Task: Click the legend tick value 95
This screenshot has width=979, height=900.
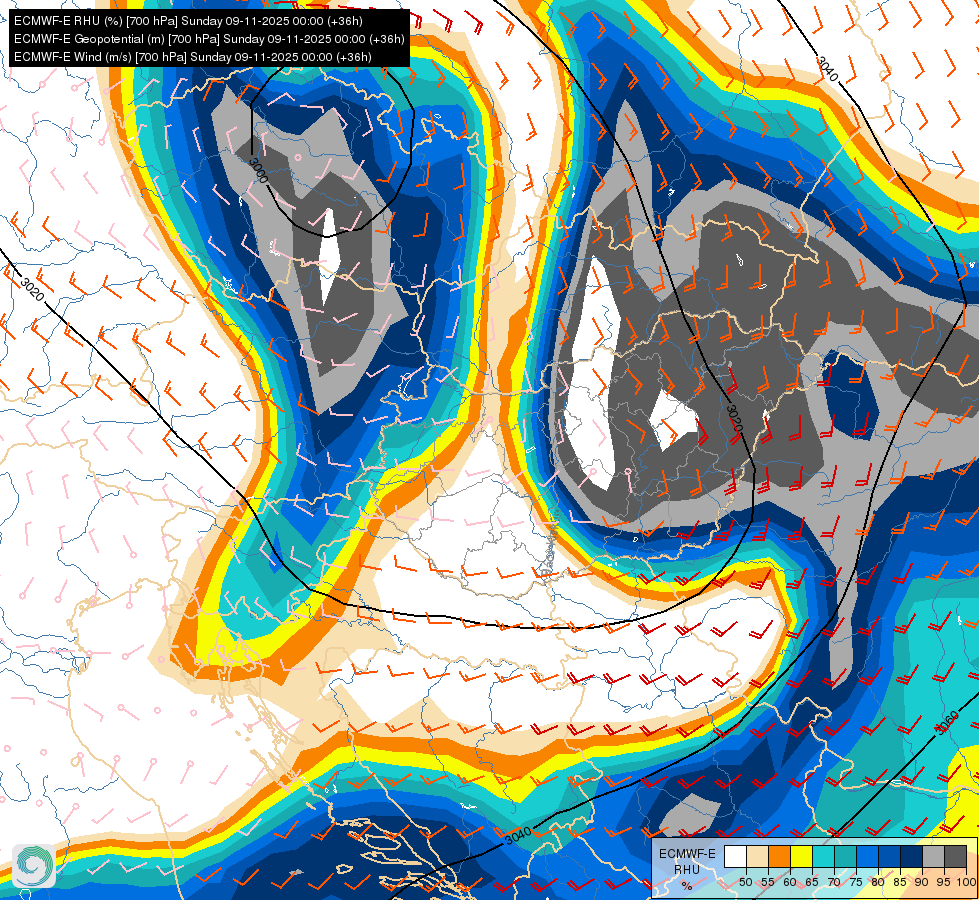Action: click(x=944, y=882)
